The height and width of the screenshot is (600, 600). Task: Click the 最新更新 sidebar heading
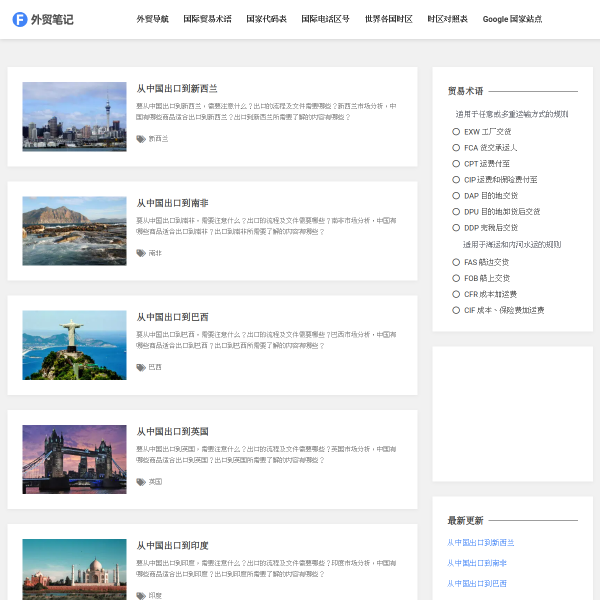coord(465,520)
